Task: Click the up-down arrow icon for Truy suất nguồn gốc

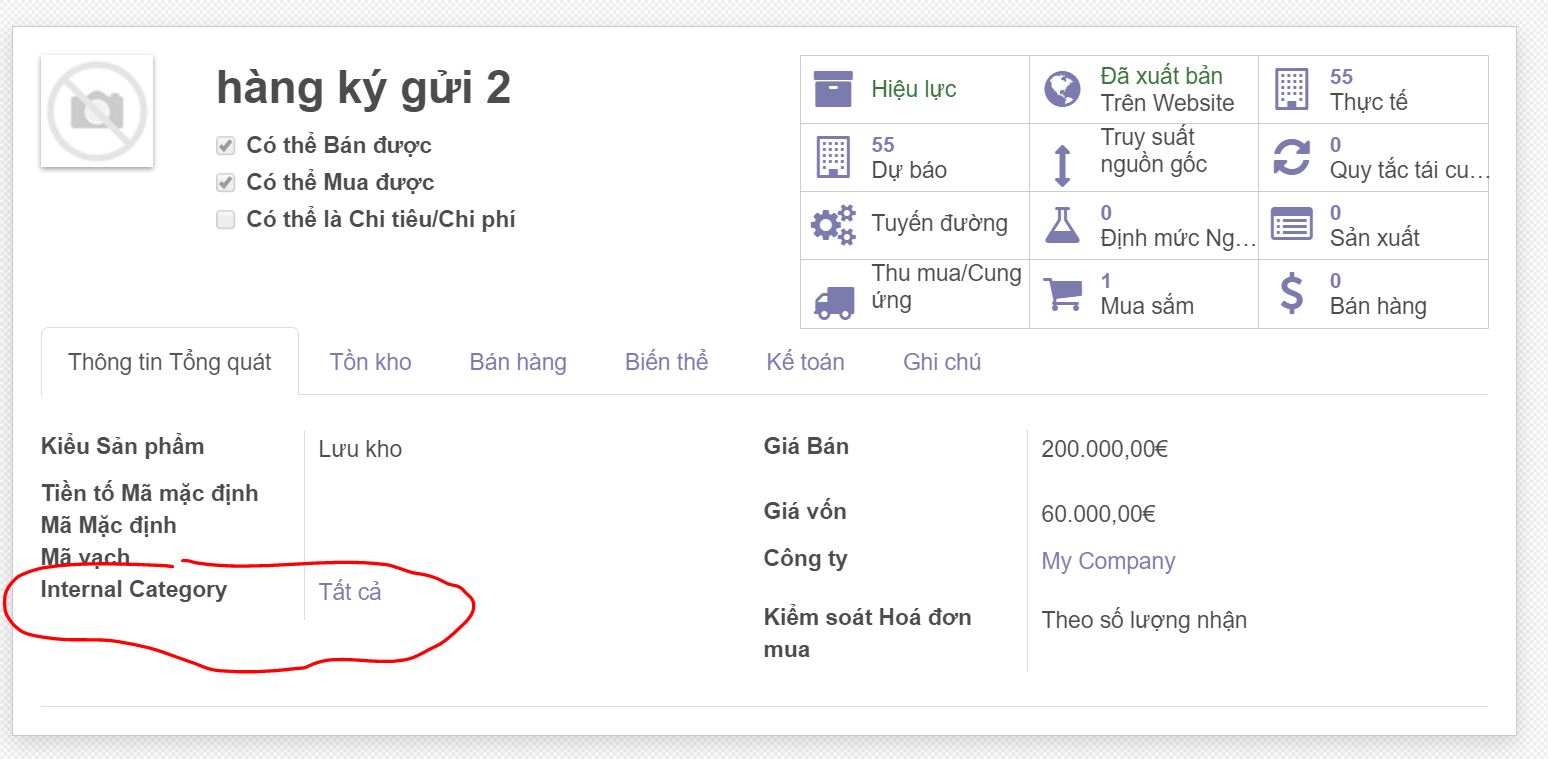Action: click(x=1062, y=165)
